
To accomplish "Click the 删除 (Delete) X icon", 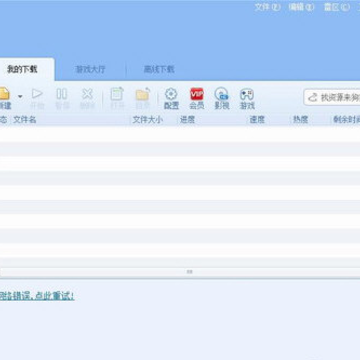I will click(87, 94).
